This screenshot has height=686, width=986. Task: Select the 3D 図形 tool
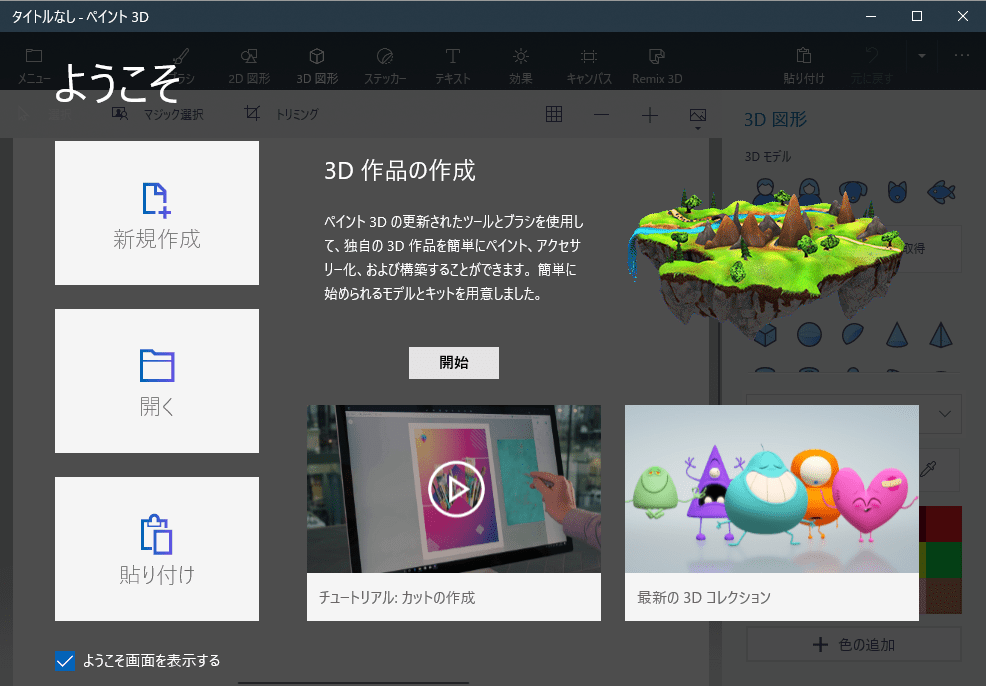[x=317, y=65]
